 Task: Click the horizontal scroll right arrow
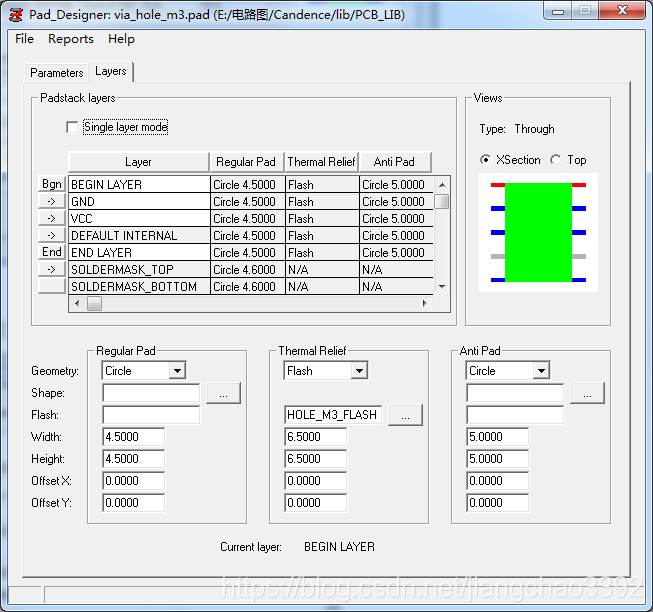[424, 303]
